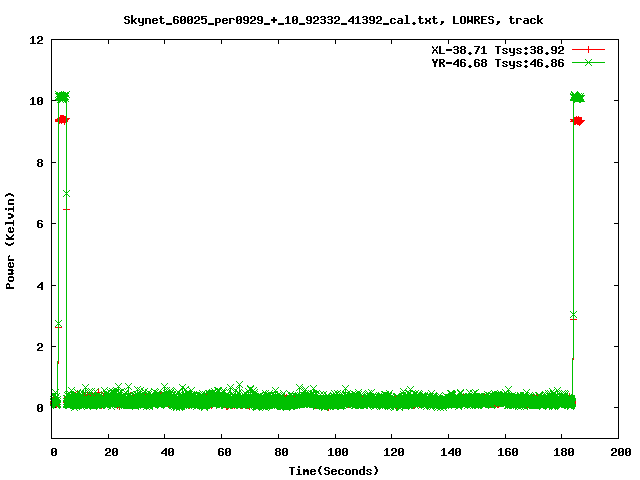Click the y-axis tick label 4
Image resolution: width=640 pixels, height=480 pixels.
(40, 286)
